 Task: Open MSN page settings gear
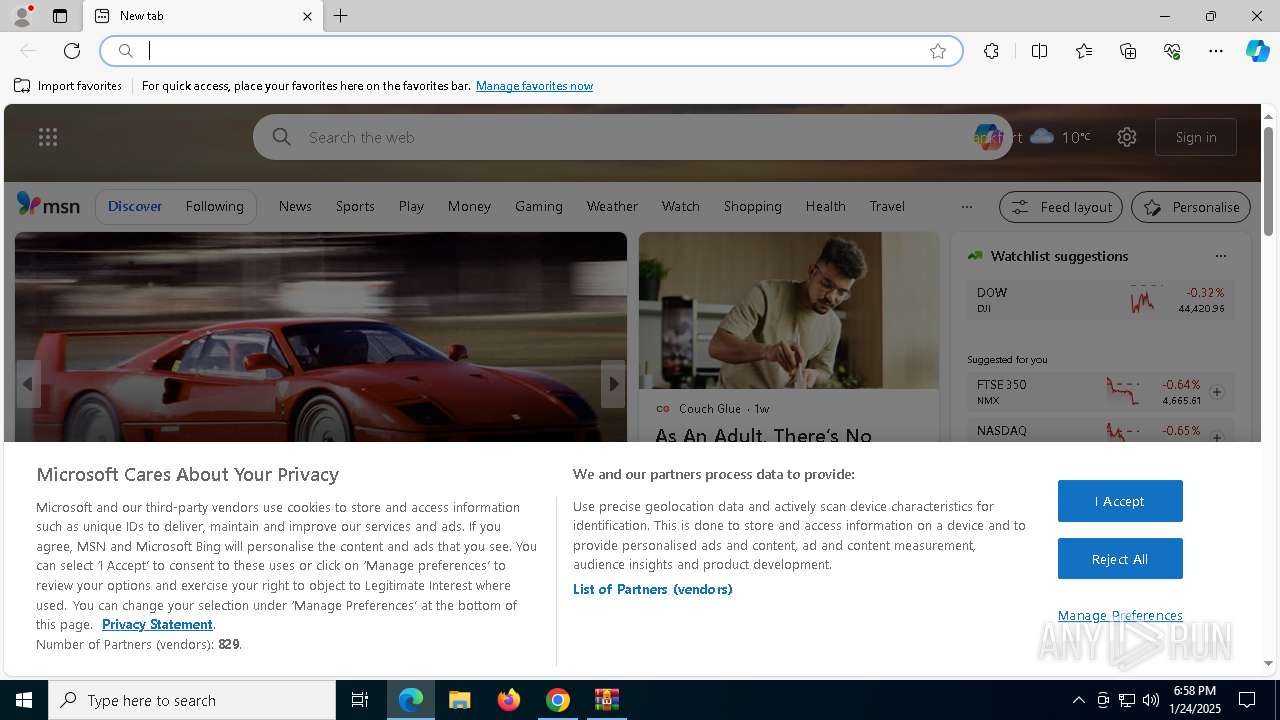point(1127,137)
